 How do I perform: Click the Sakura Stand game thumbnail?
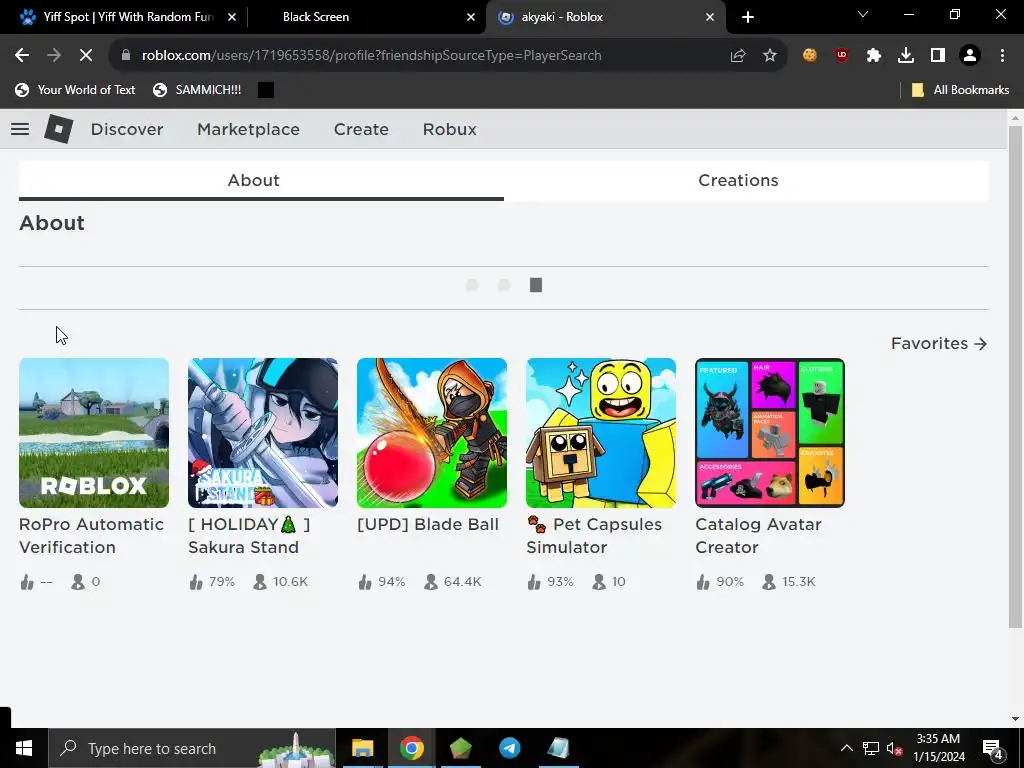click(263, 433)
